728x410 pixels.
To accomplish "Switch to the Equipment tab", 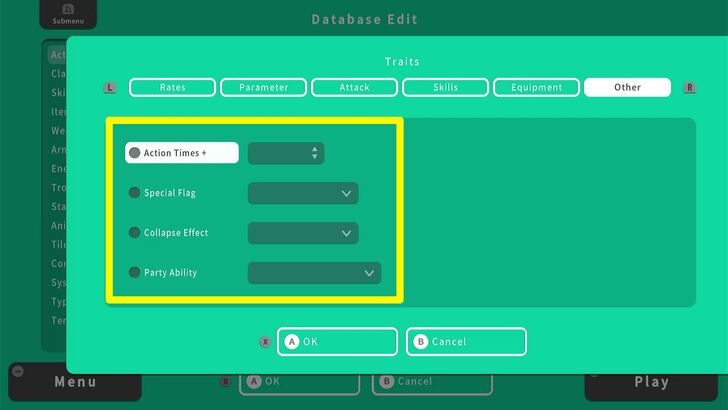I will [x=536, y=87].
